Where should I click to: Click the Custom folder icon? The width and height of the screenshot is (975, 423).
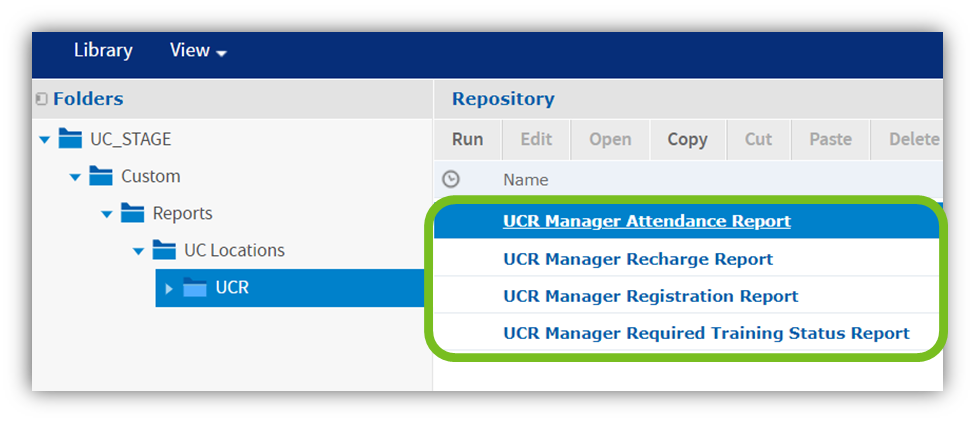pyautogui.click(x=102, y=176)
